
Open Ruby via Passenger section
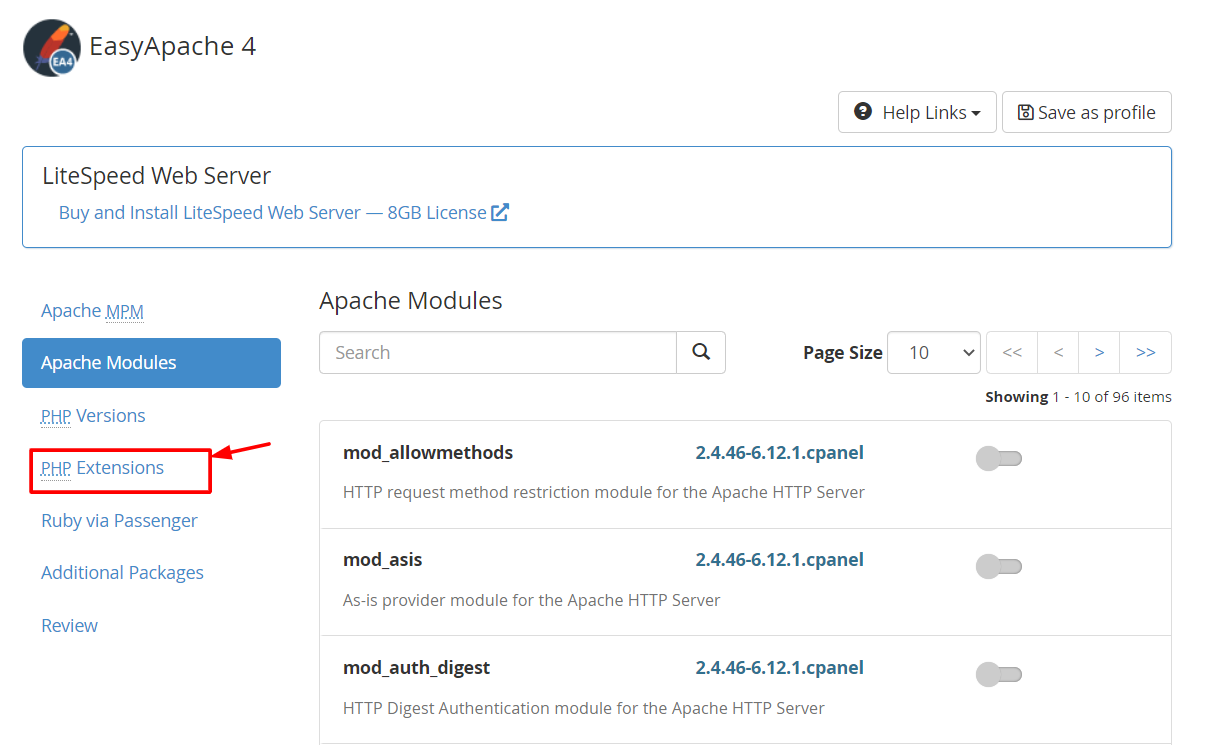(119, 521)
